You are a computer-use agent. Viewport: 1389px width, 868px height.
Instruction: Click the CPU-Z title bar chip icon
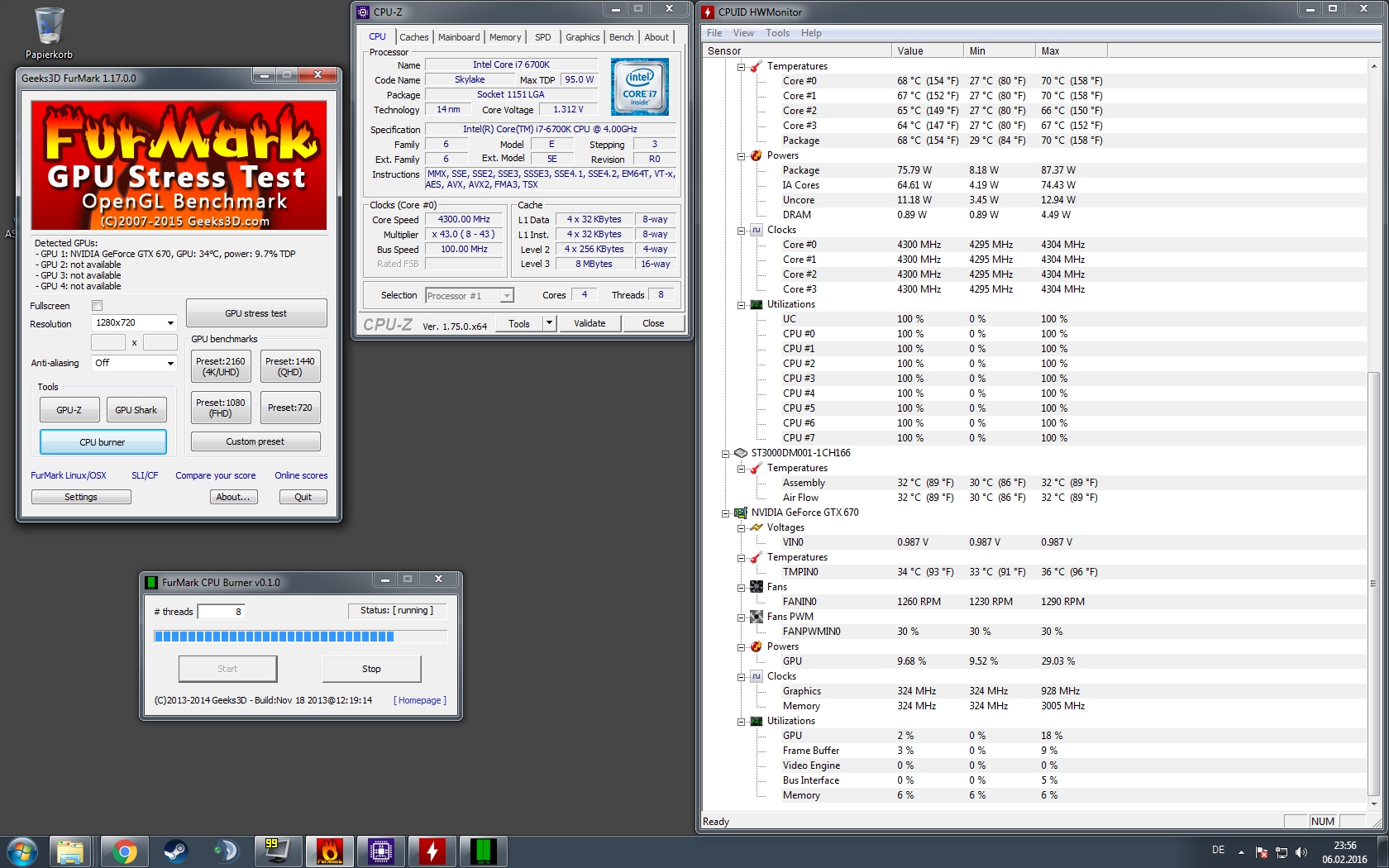pos(363,12)
